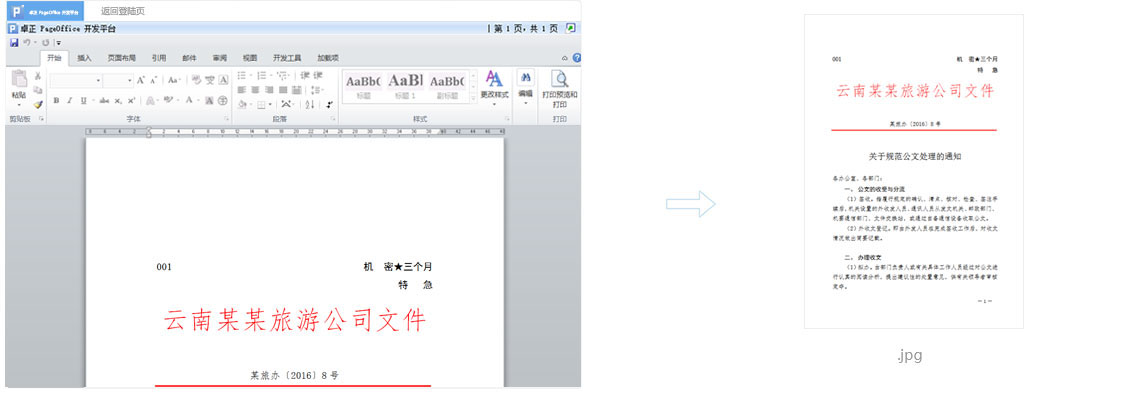This screenshot has width=1133, height=394.
Task: Toggle the show paragraph marks button
Action: tap(329, 104)
